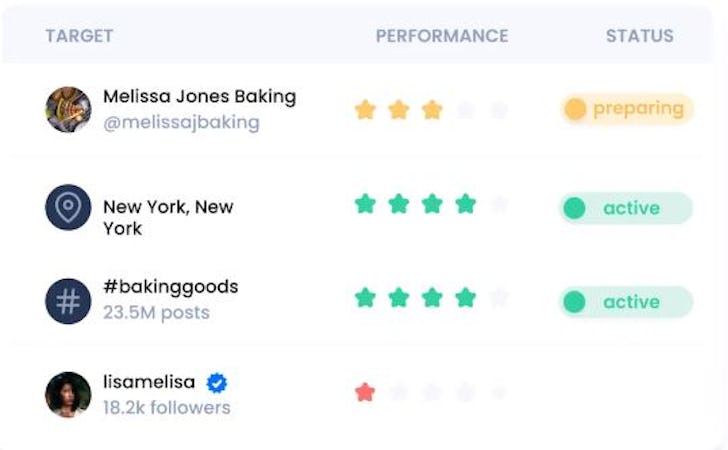Click the fifth empty star for #bakinggoods

tap(498, 298)
